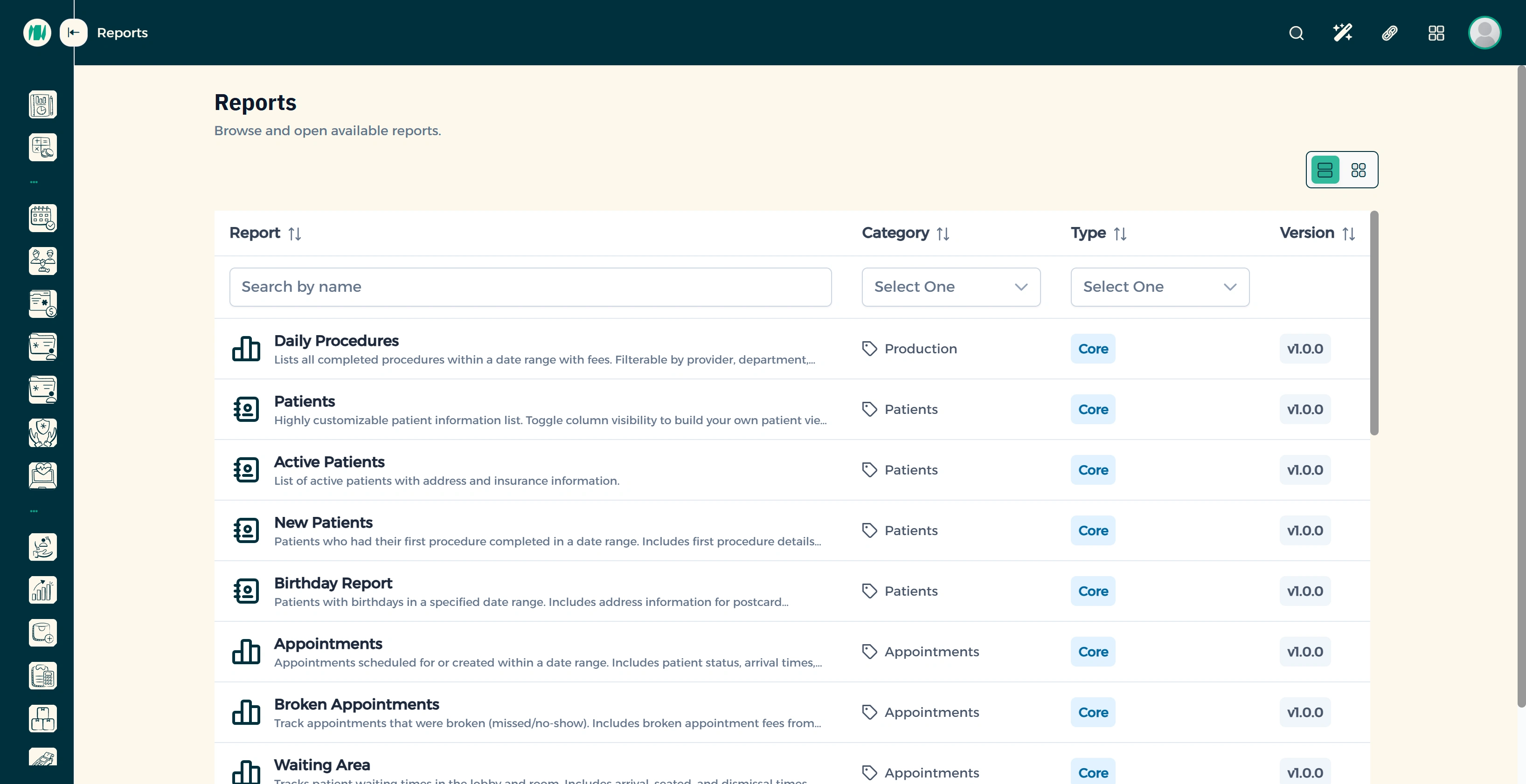The width and height of the screenshot is (1526, 784).
Task: Open the billing window with dollar sidebar icon
Action: (42, 304)
